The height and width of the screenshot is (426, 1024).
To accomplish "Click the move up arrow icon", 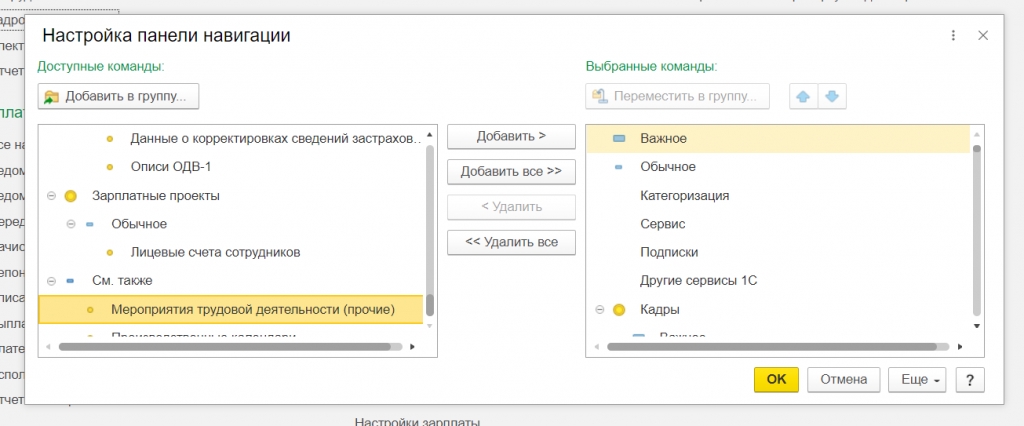I will (803, 97).
